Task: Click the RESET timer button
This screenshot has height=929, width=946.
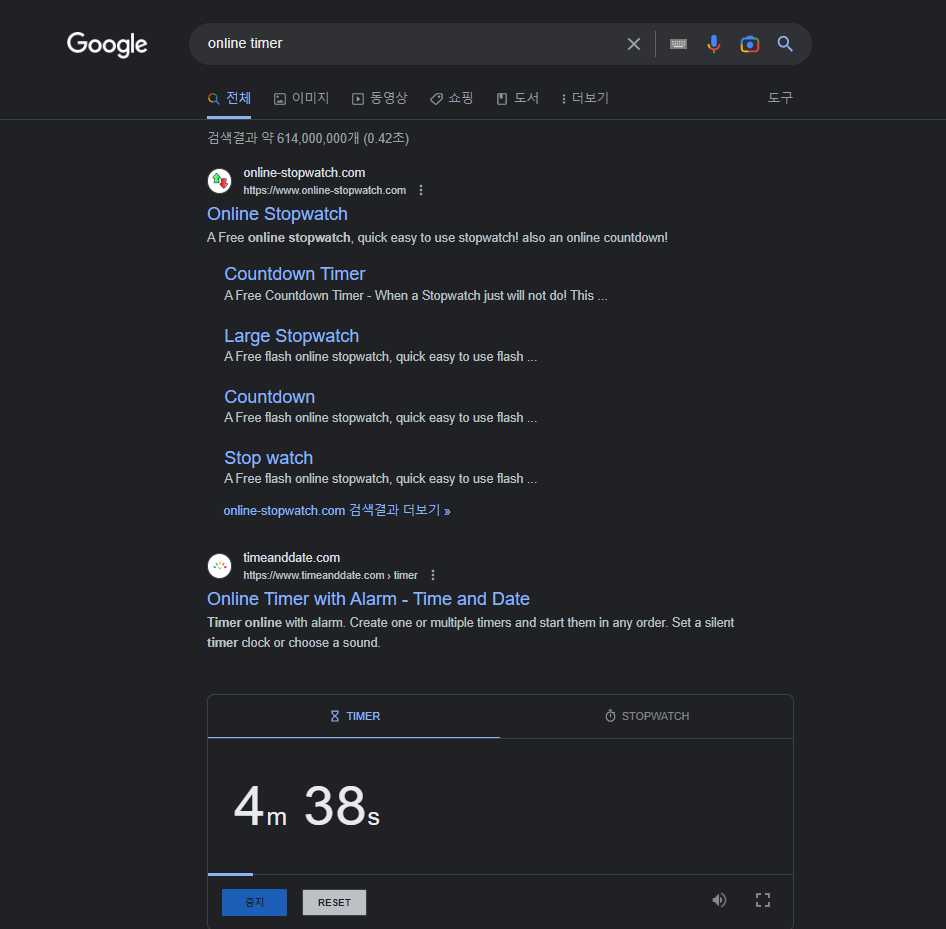Action: tap(334, 902)
